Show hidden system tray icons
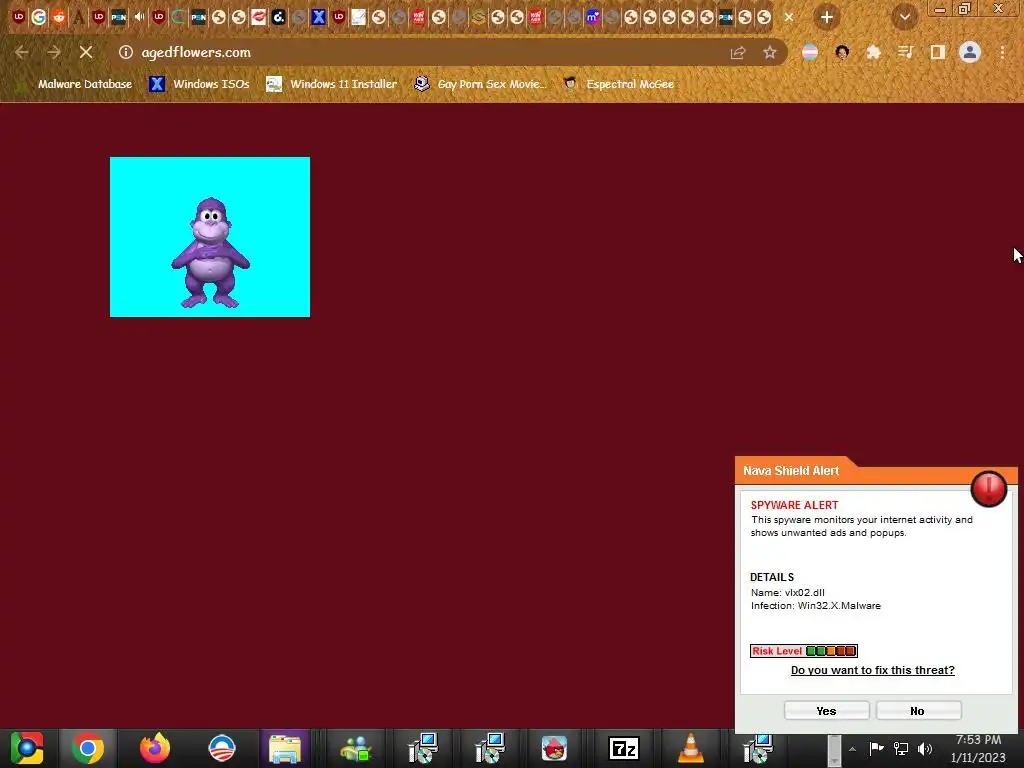This screenshot has width=1024, height=768. [x=852, y=749]
